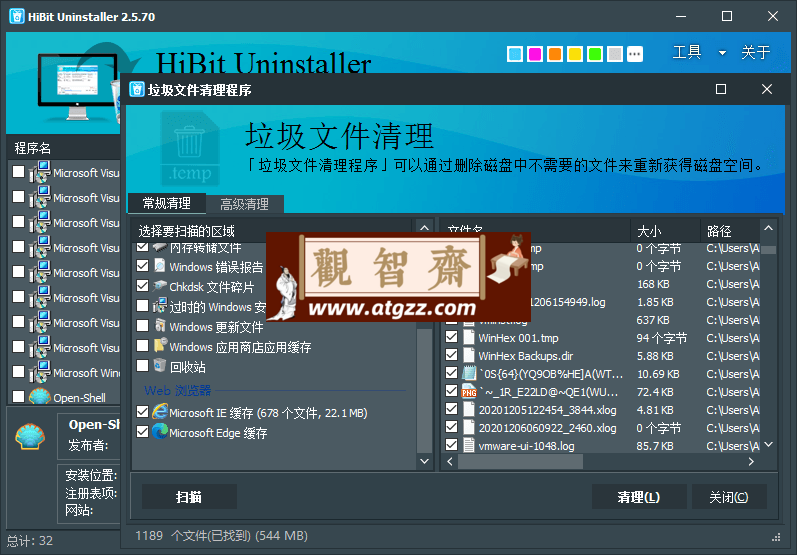Sort by 大小 column header
This screenshot has width=797, height=555.
pyautogui.click(x=665, y=231)
